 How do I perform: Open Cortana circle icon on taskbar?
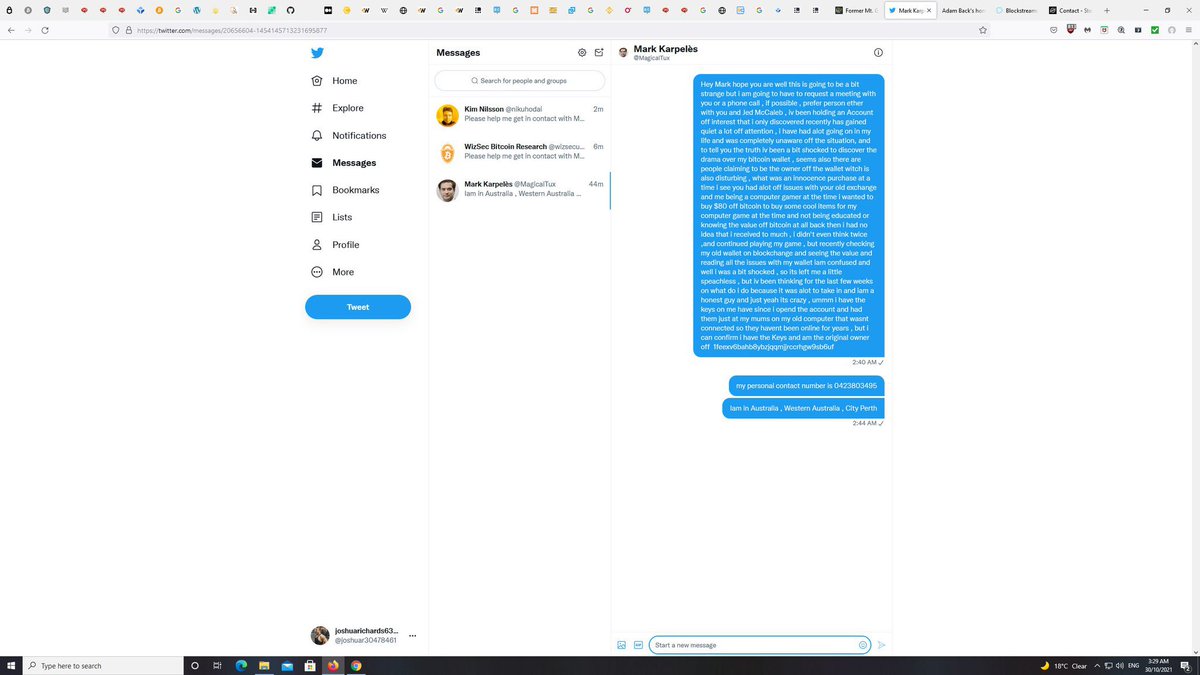(x=194, y=665)
